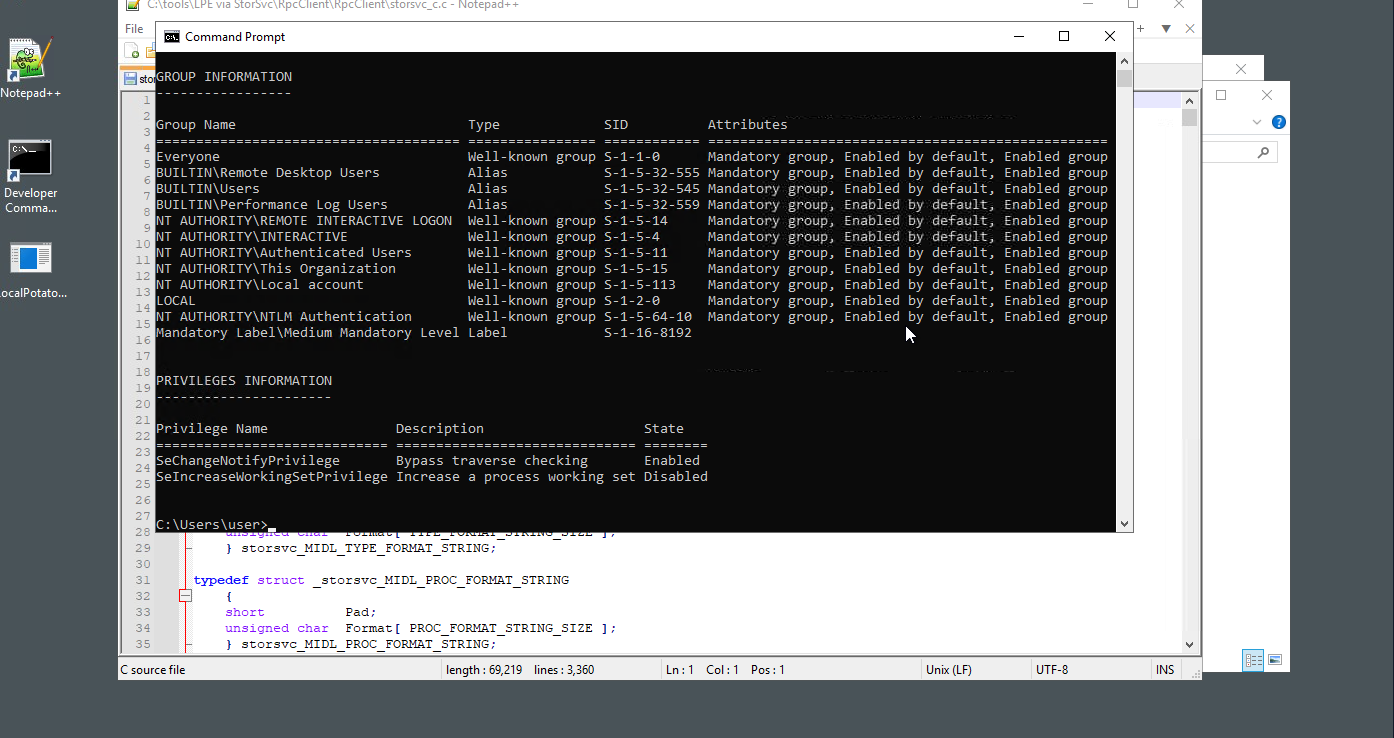Click Command Prompt scrollbar up arrow
This screenshot has width=1394, height=738.
pyautogui.click(x=1124, y=60)
